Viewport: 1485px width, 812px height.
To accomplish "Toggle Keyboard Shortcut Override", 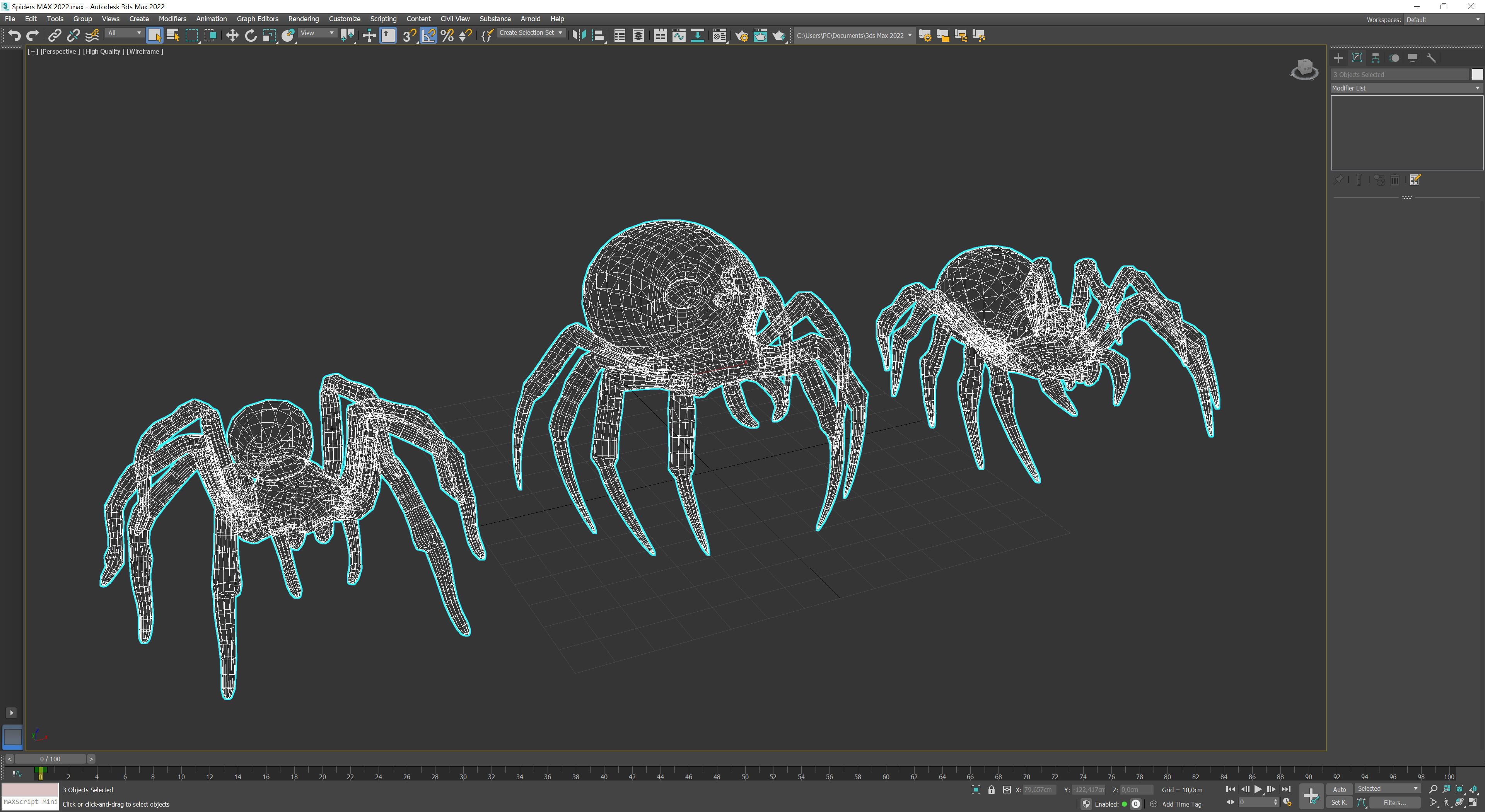I will pos(388,36).
